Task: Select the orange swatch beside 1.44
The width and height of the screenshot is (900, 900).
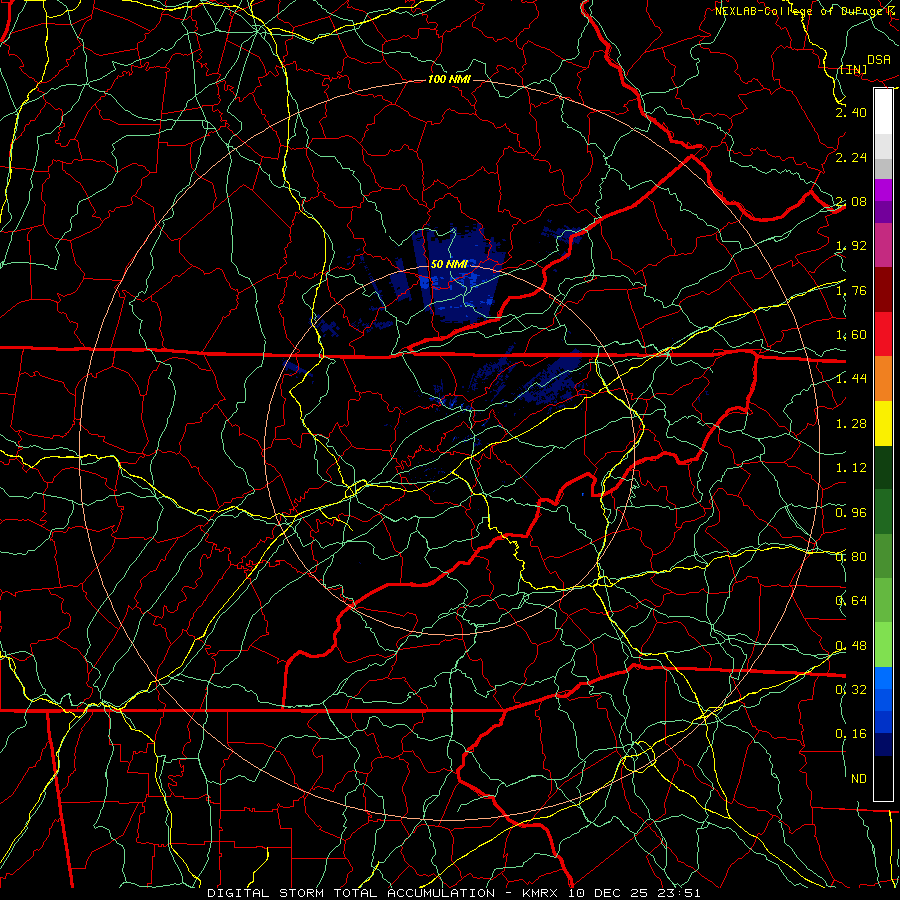Action: (883, 379)
